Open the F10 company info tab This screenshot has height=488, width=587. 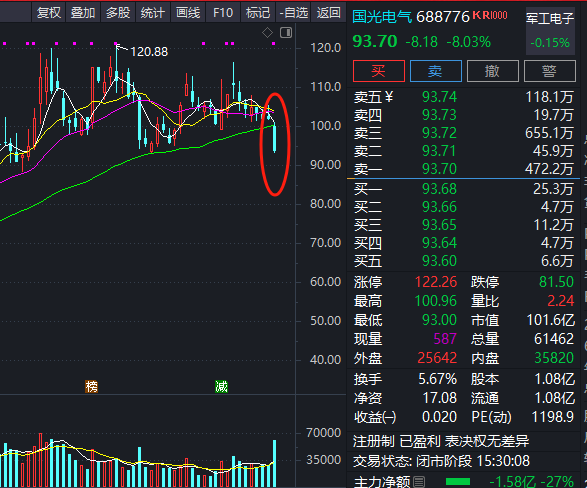click(x=223, y=13)
